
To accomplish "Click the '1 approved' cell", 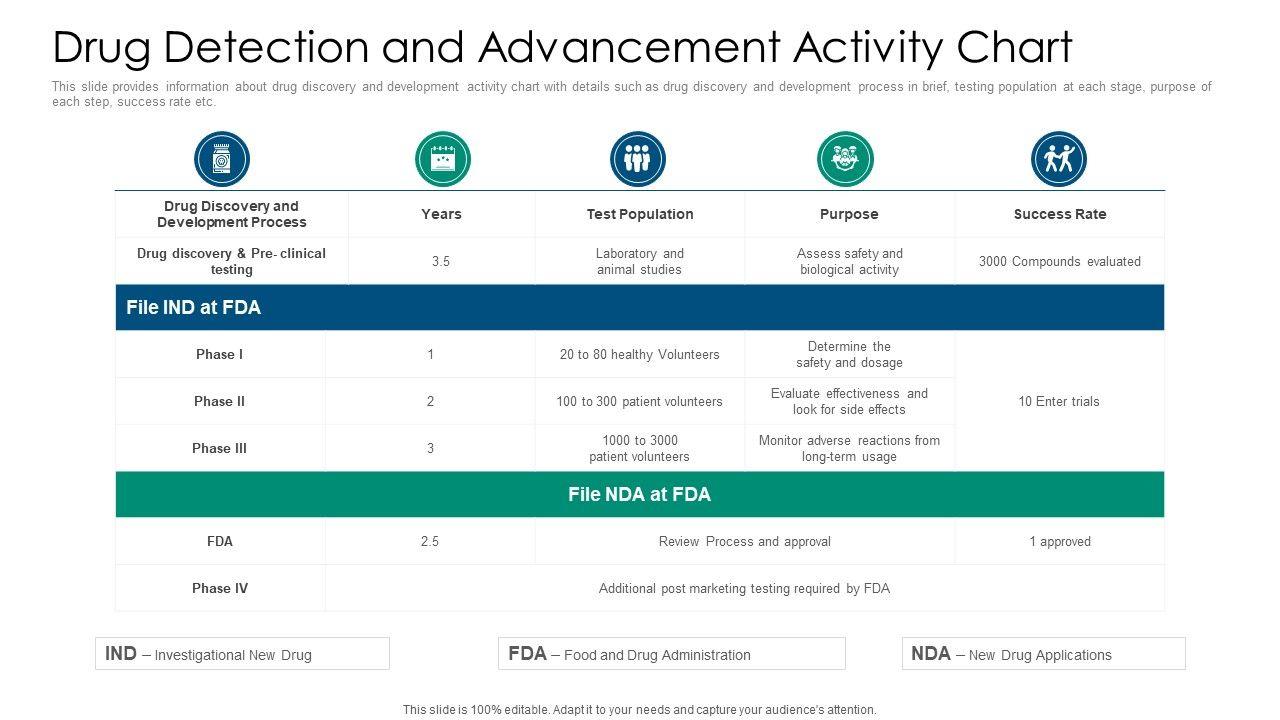I will (x=1060, y=541).
